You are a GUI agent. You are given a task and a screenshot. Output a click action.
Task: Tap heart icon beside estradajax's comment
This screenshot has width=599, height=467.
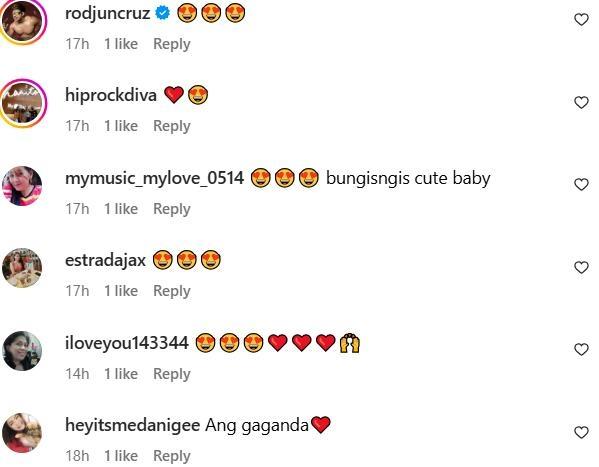tap(581, 268)
